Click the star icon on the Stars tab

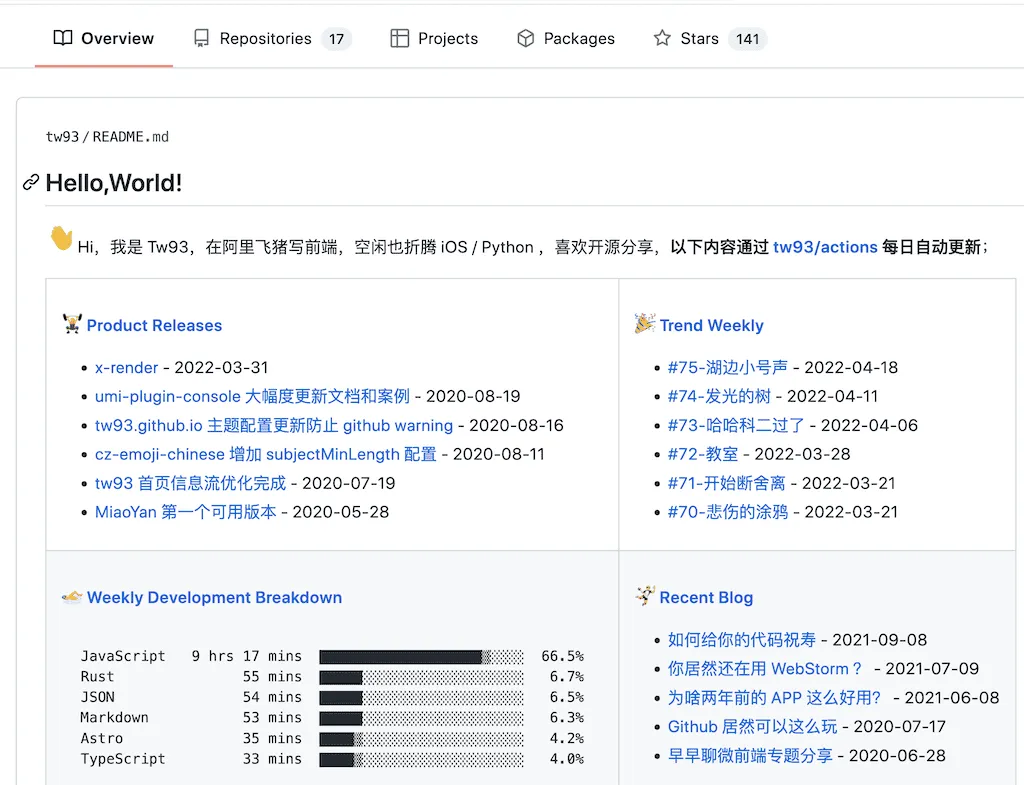click(x=661, y=38)
